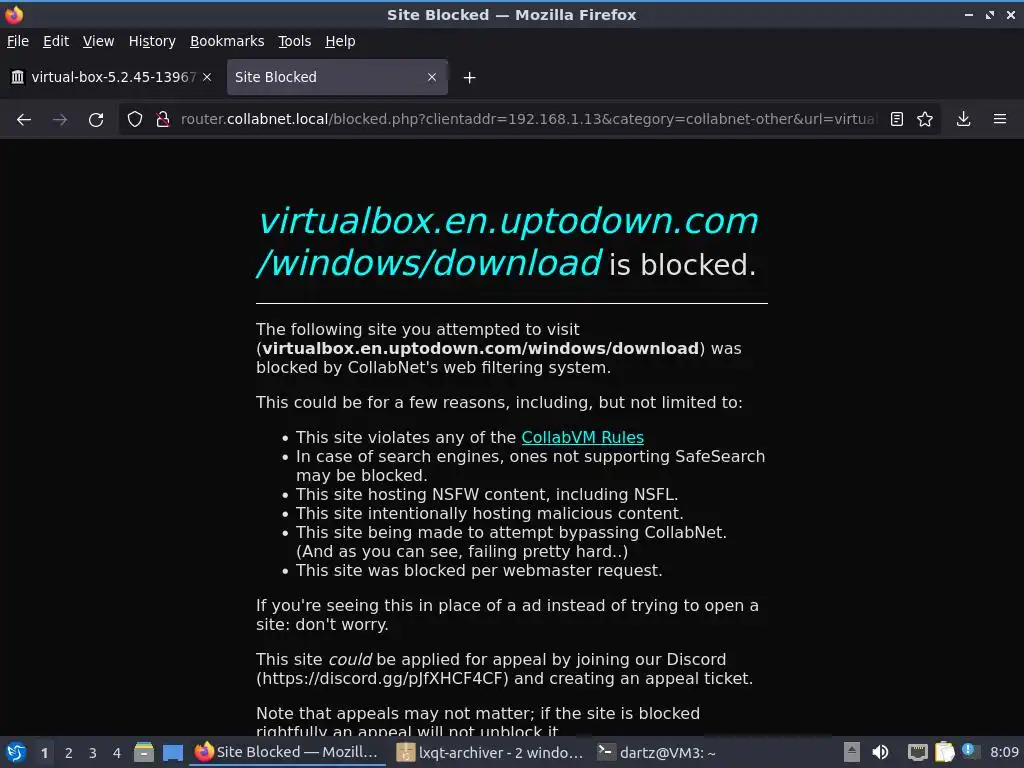Open the Tools menu
Viewport: 1024px width, 768px height.
click(x=295, y=41)
